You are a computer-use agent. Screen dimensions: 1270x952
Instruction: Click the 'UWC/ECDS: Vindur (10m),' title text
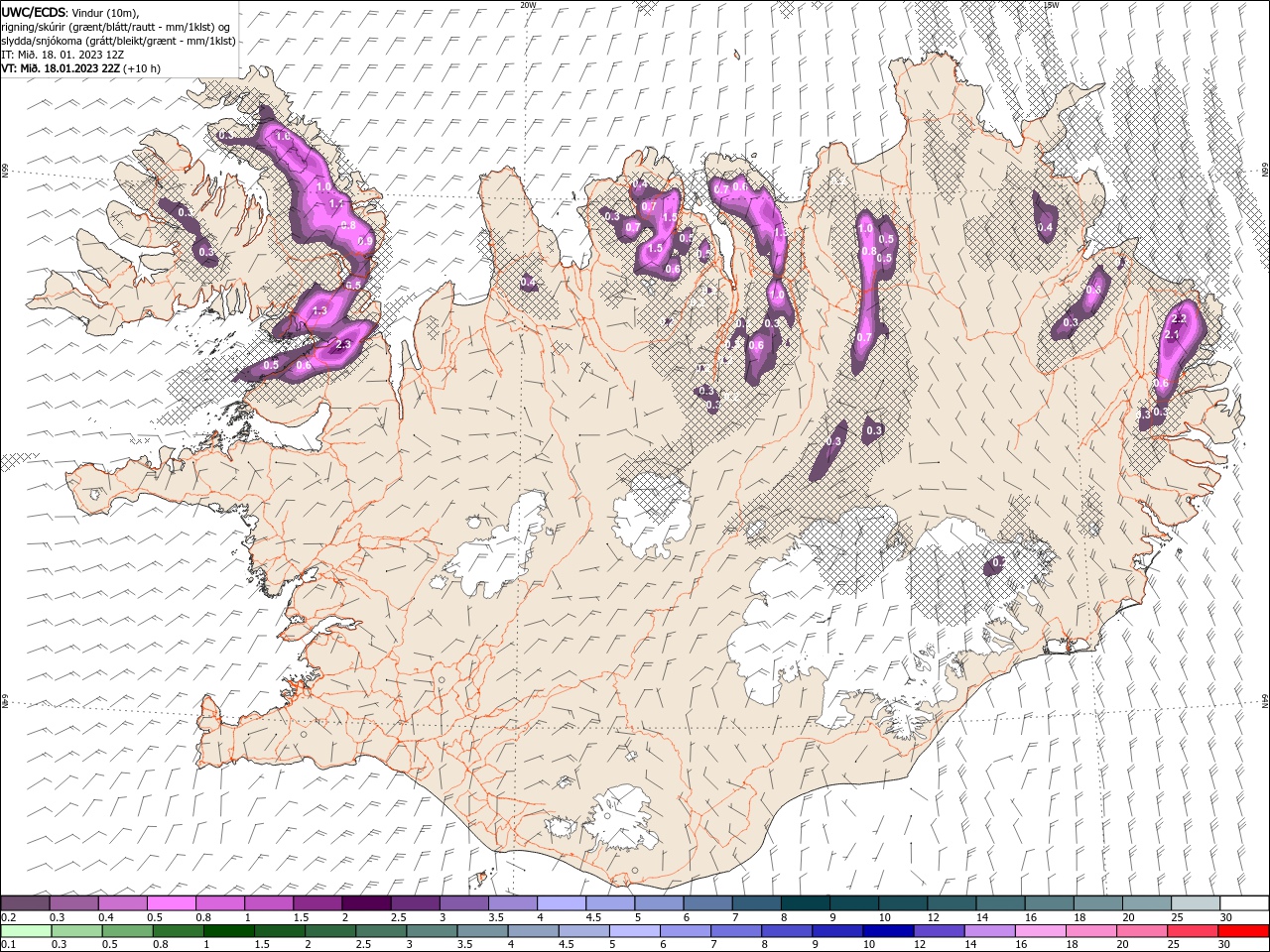pos(70,12)
